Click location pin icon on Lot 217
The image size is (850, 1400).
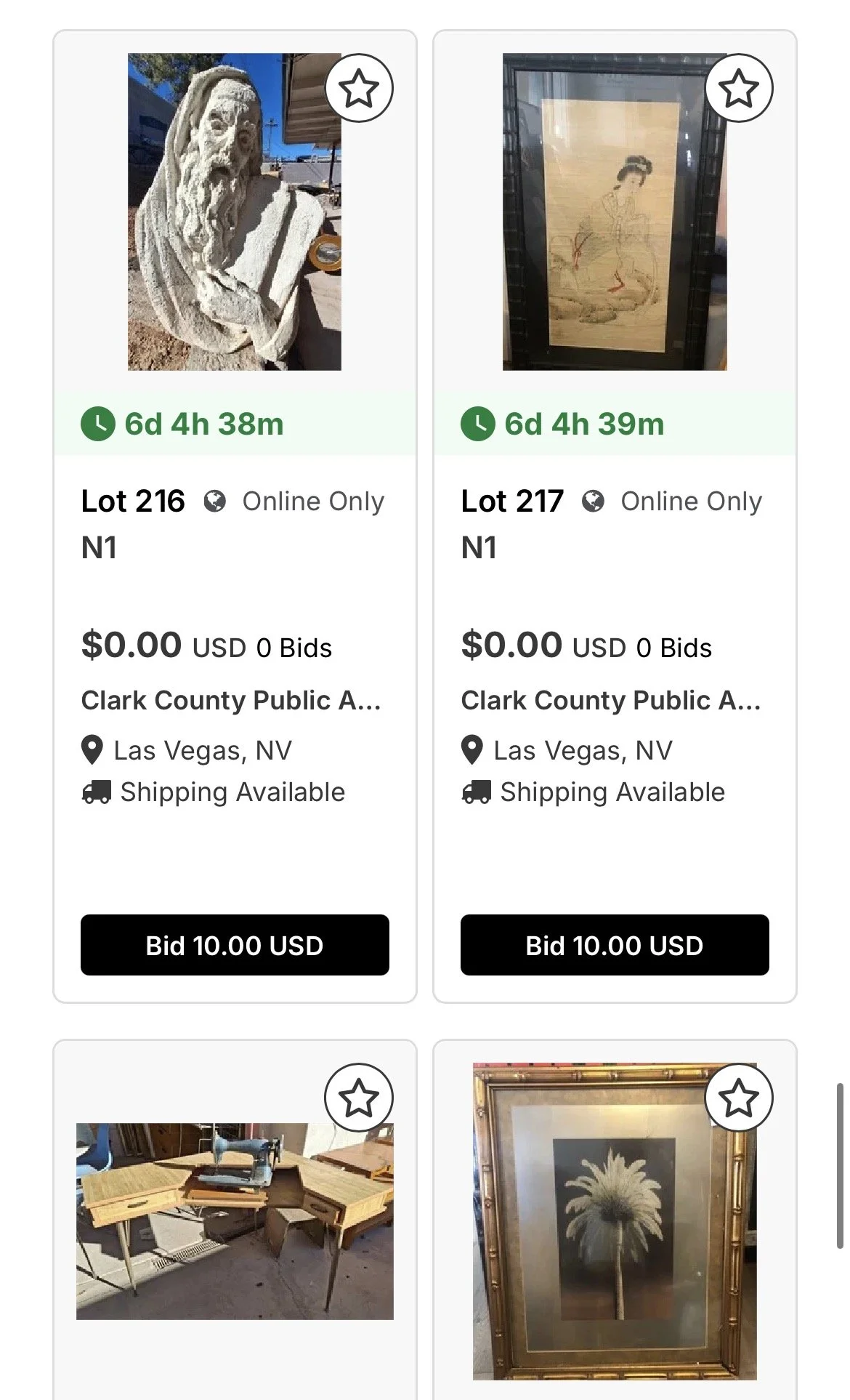pos(472,750)
